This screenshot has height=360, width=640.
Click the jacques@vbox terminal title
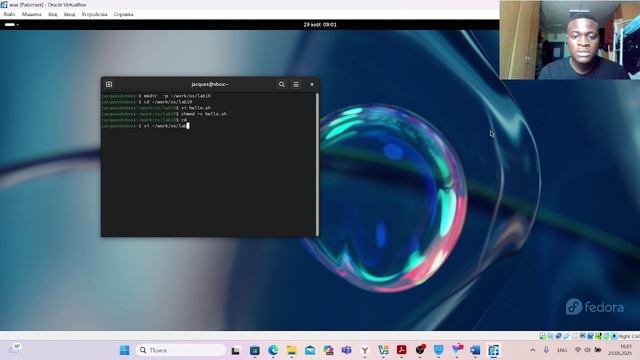coord(210,84)
